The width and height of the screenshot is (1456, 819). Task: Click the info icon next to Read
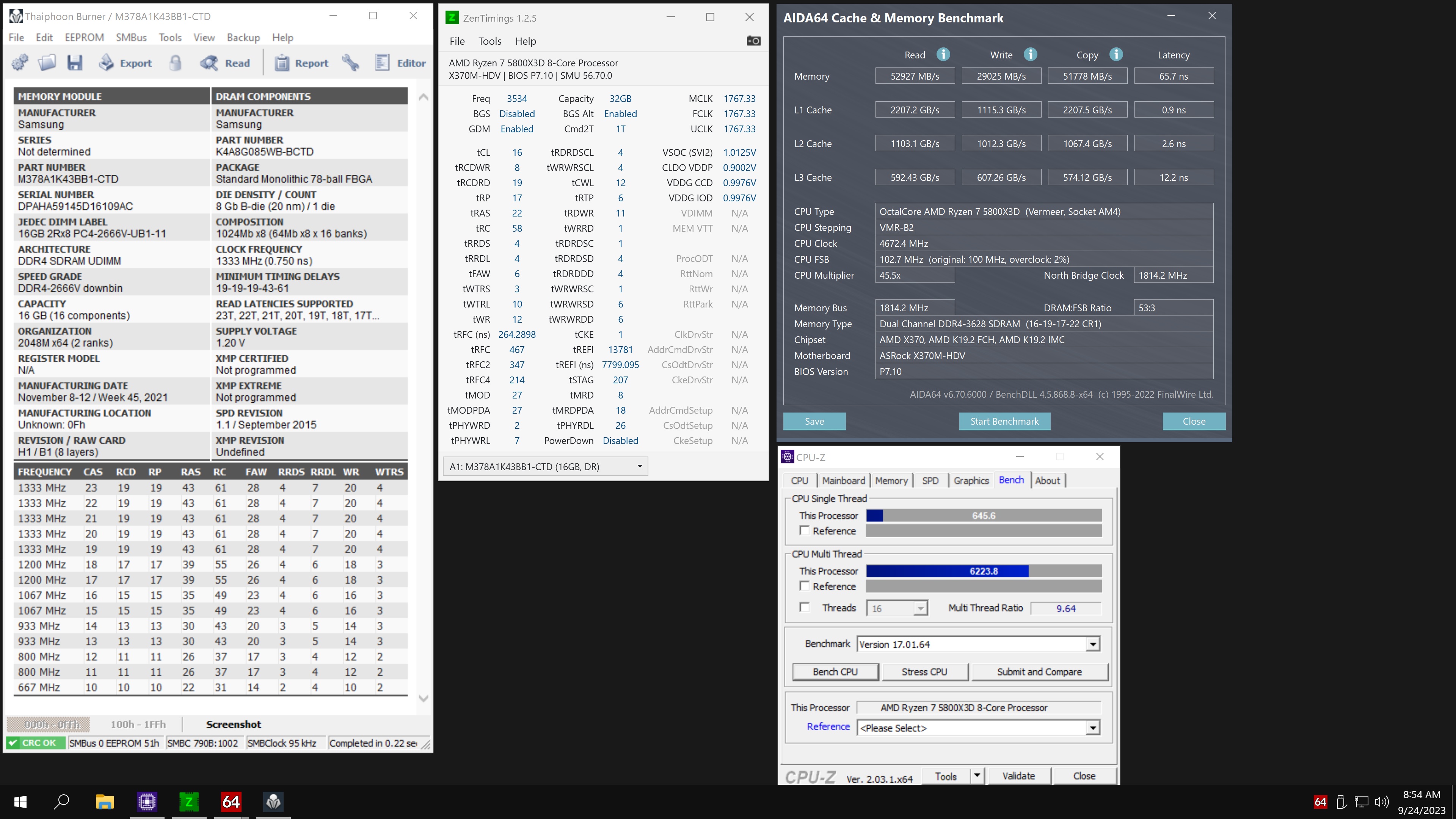pyautogui.click(x=943, y=54)
